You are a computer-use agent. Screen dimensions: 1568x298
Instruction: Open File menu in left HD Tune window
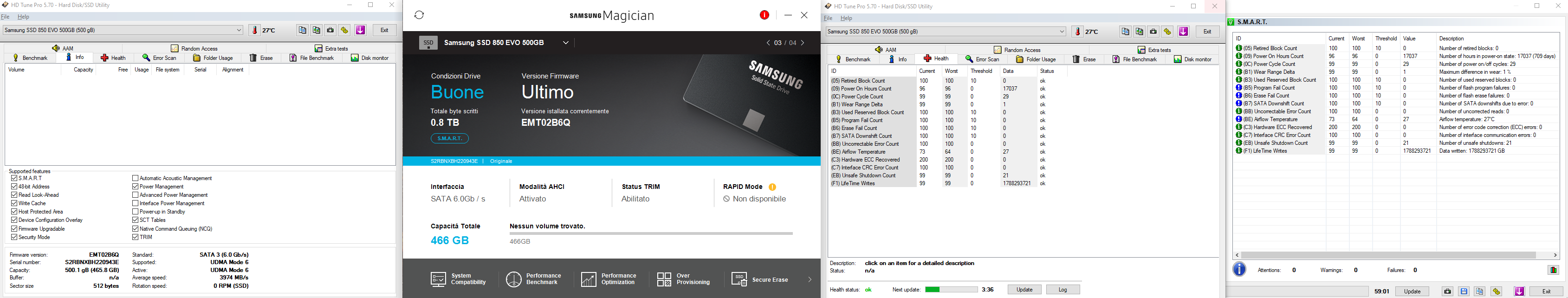pyautogui.click(x=6, y=17)
